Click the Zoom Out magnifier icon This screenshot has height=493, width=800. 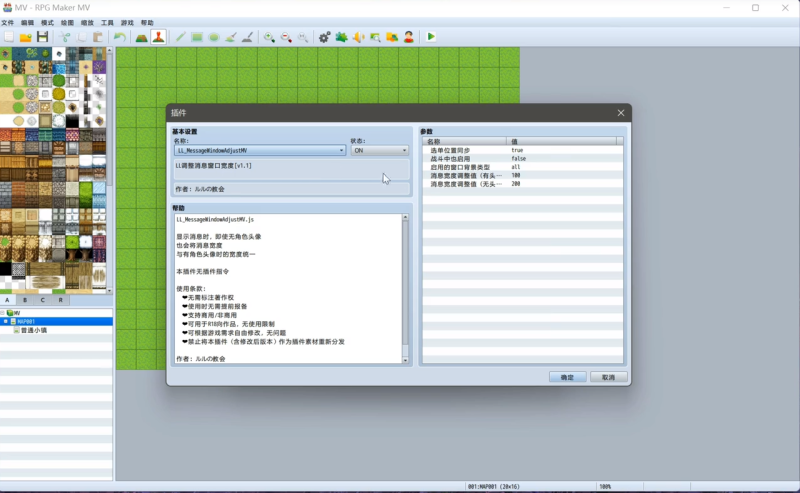click(x=286, y=37)
